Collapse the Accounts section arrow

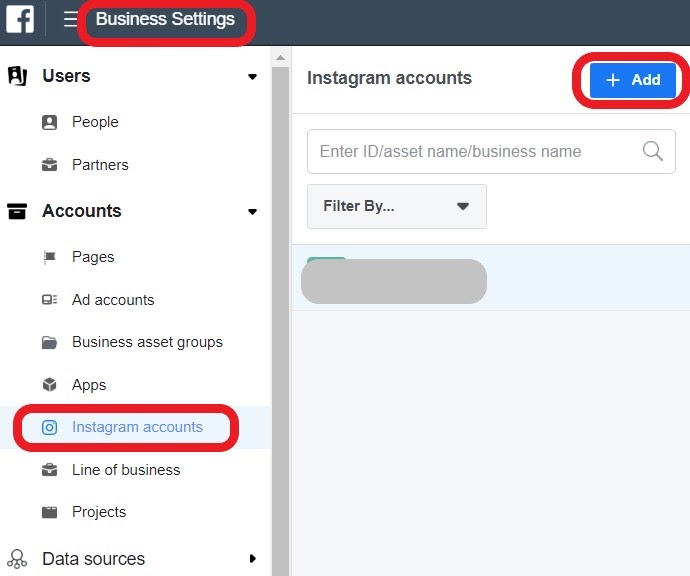pyautogui.click(x=252, y=212)
